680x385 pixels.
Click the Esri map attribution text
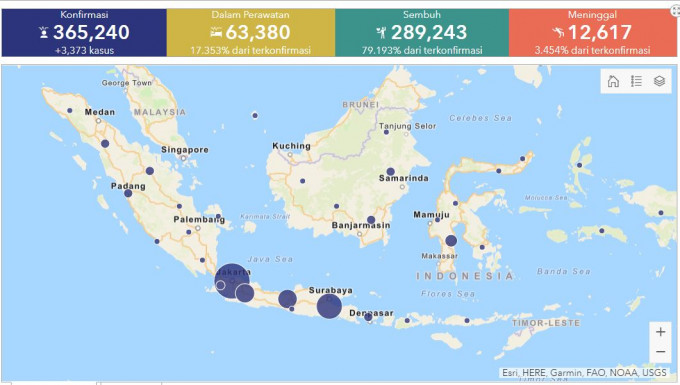coord(584,372)
